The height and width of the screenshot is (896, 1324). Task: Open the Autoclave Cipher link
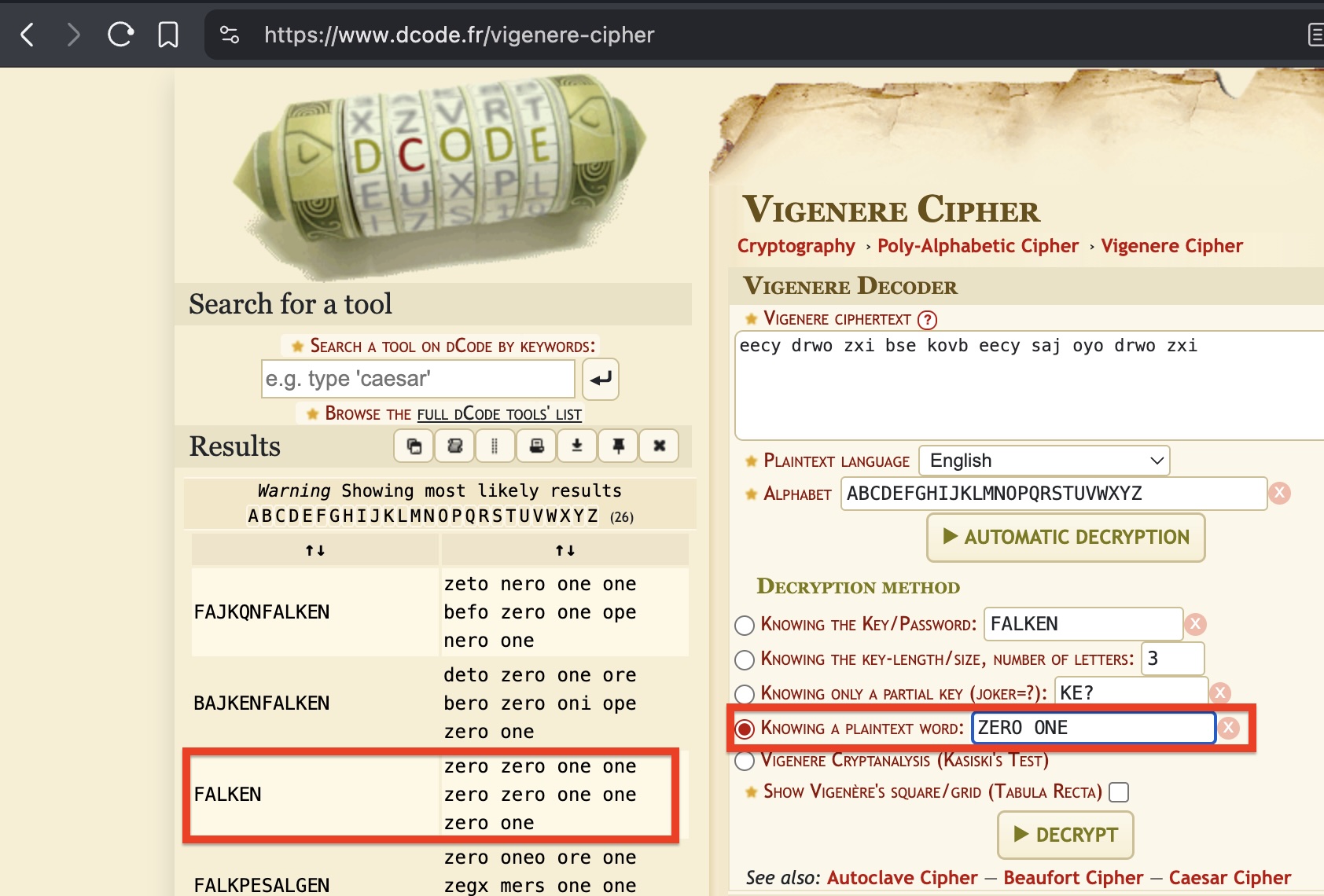coord(902,878)
